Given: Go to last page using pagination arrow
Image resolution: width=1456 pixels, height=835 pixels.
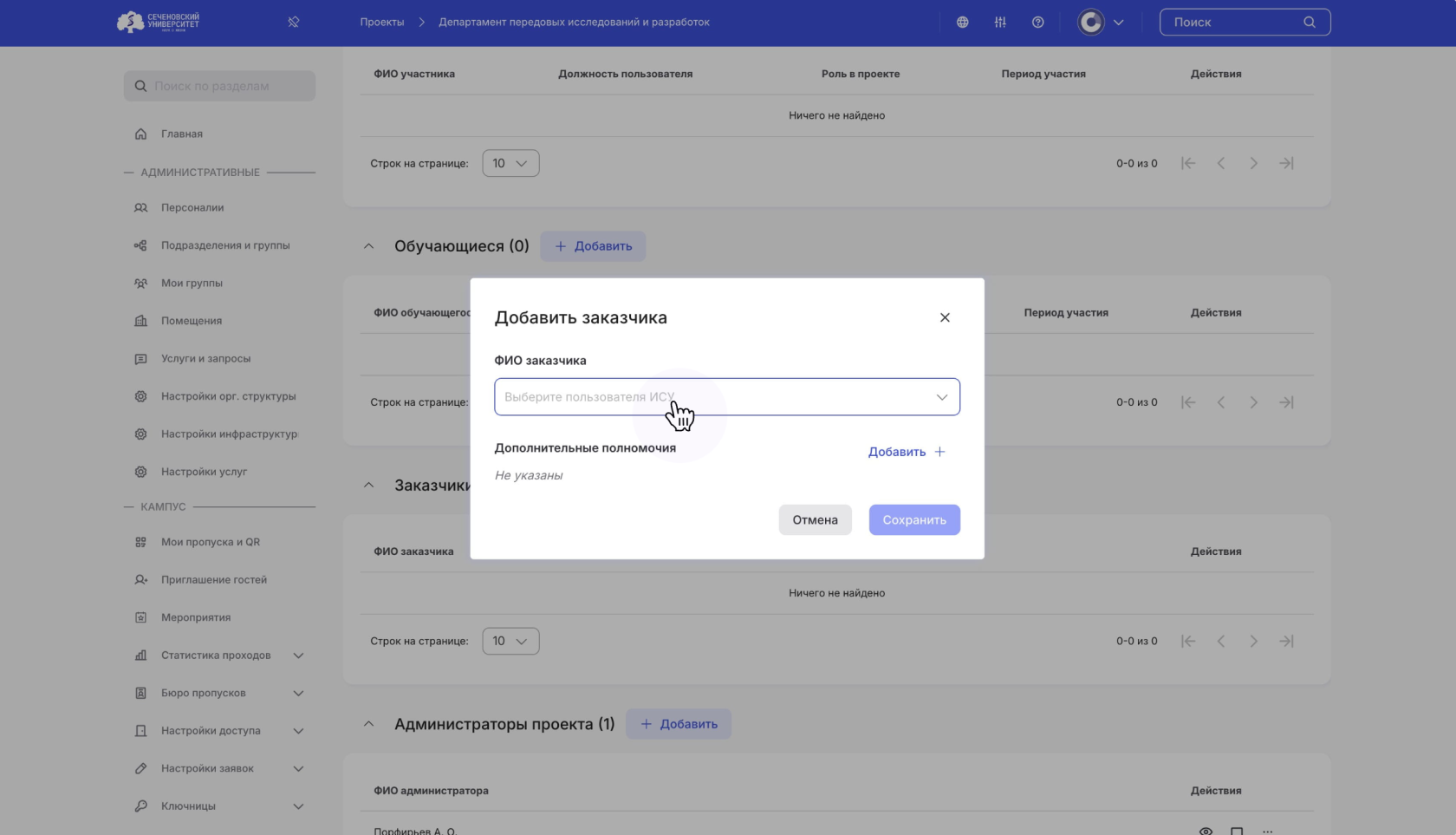Looking at the screenshot, I should [x=1287, y=641].
